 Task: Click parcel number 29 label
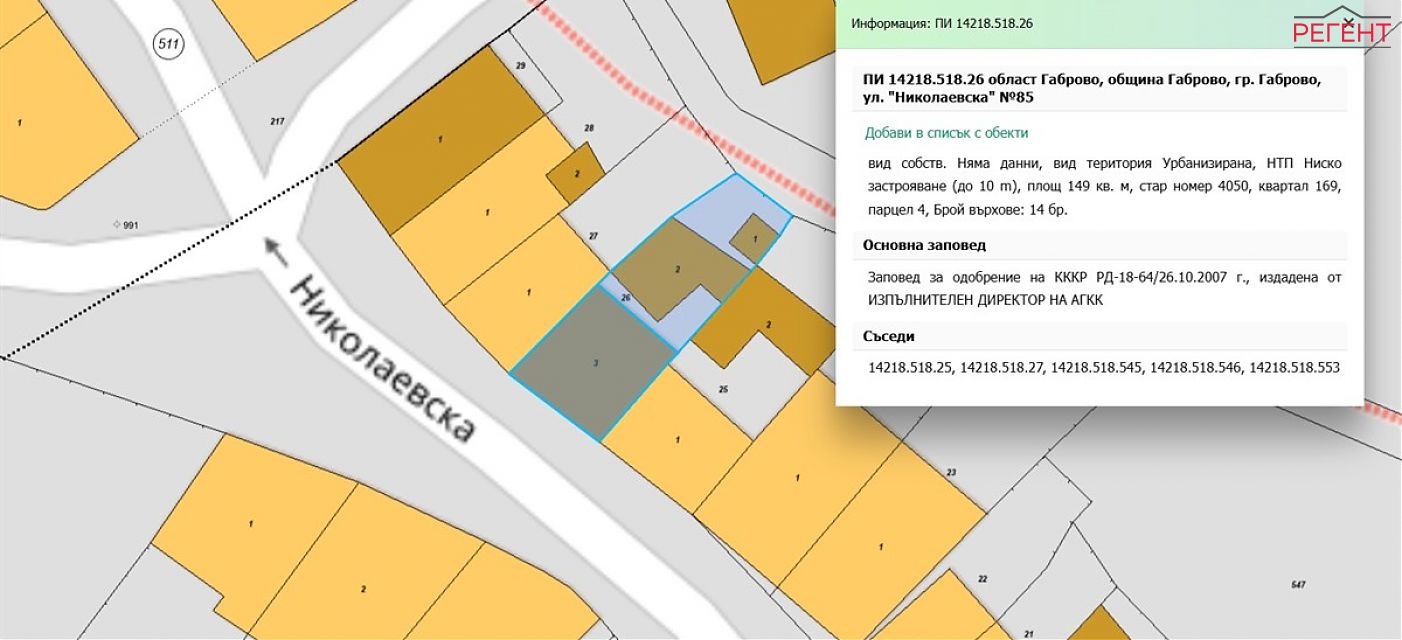point(520,65)
